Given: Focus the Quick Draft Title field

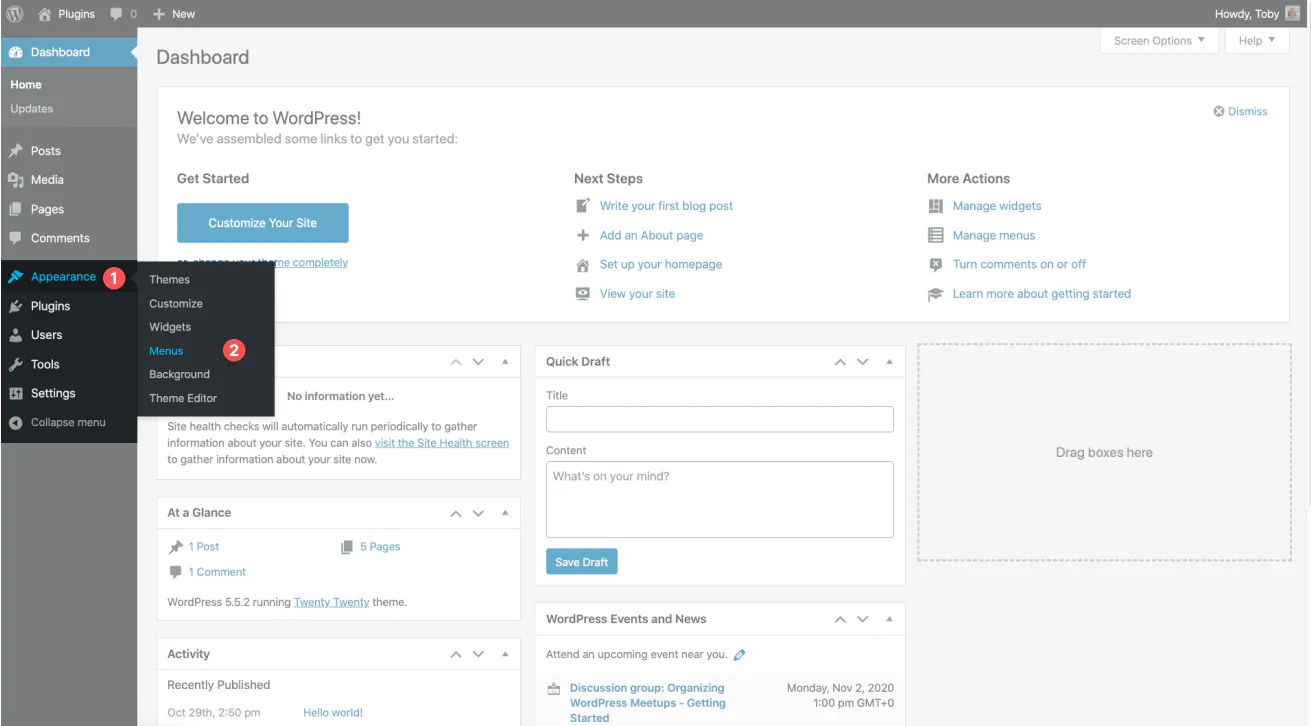Looking at the screenshot, I should (720, 419).
